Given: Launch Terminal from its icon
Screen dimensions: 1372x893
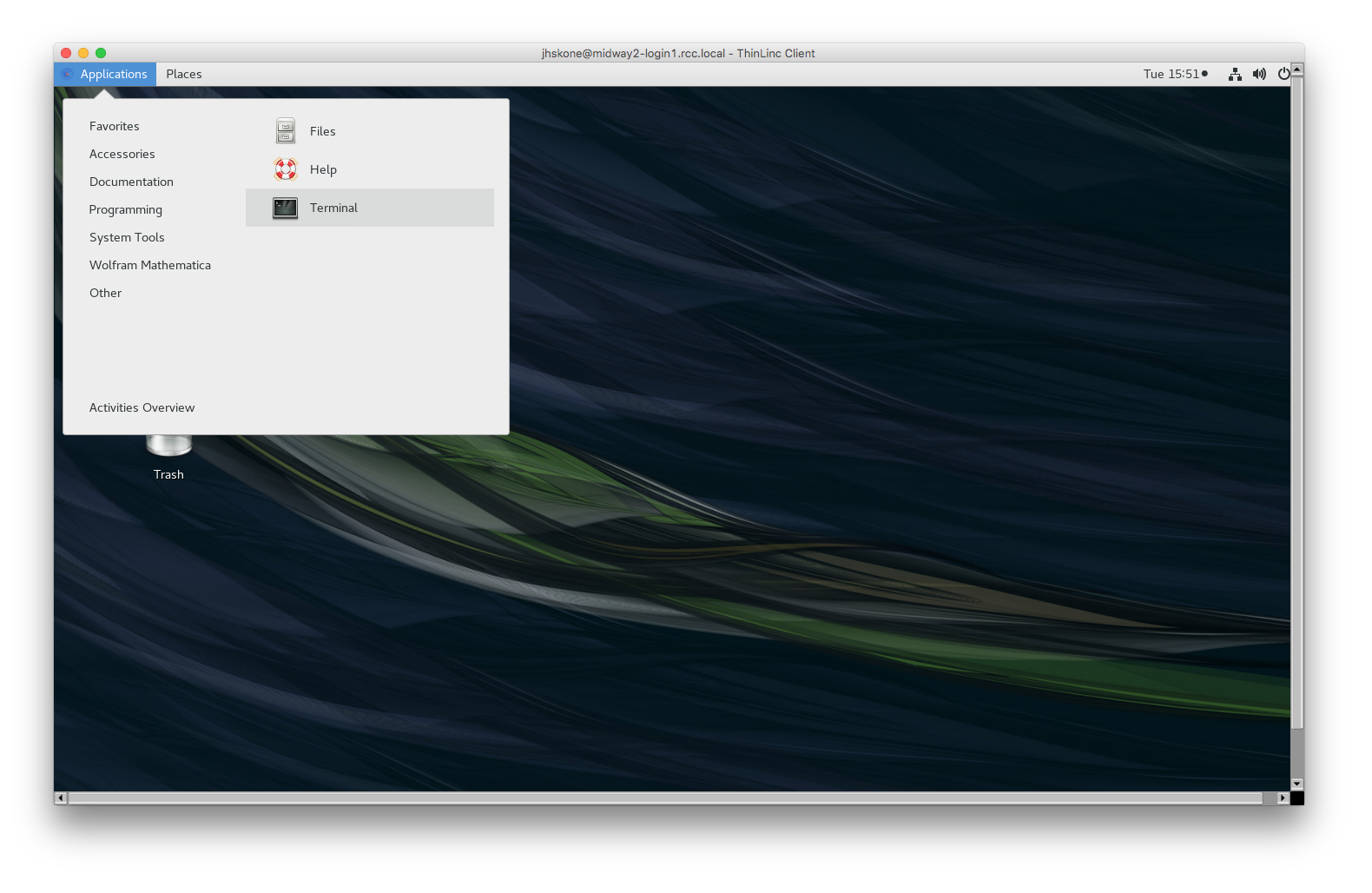Looking at the screenshot, I should 286,208.
